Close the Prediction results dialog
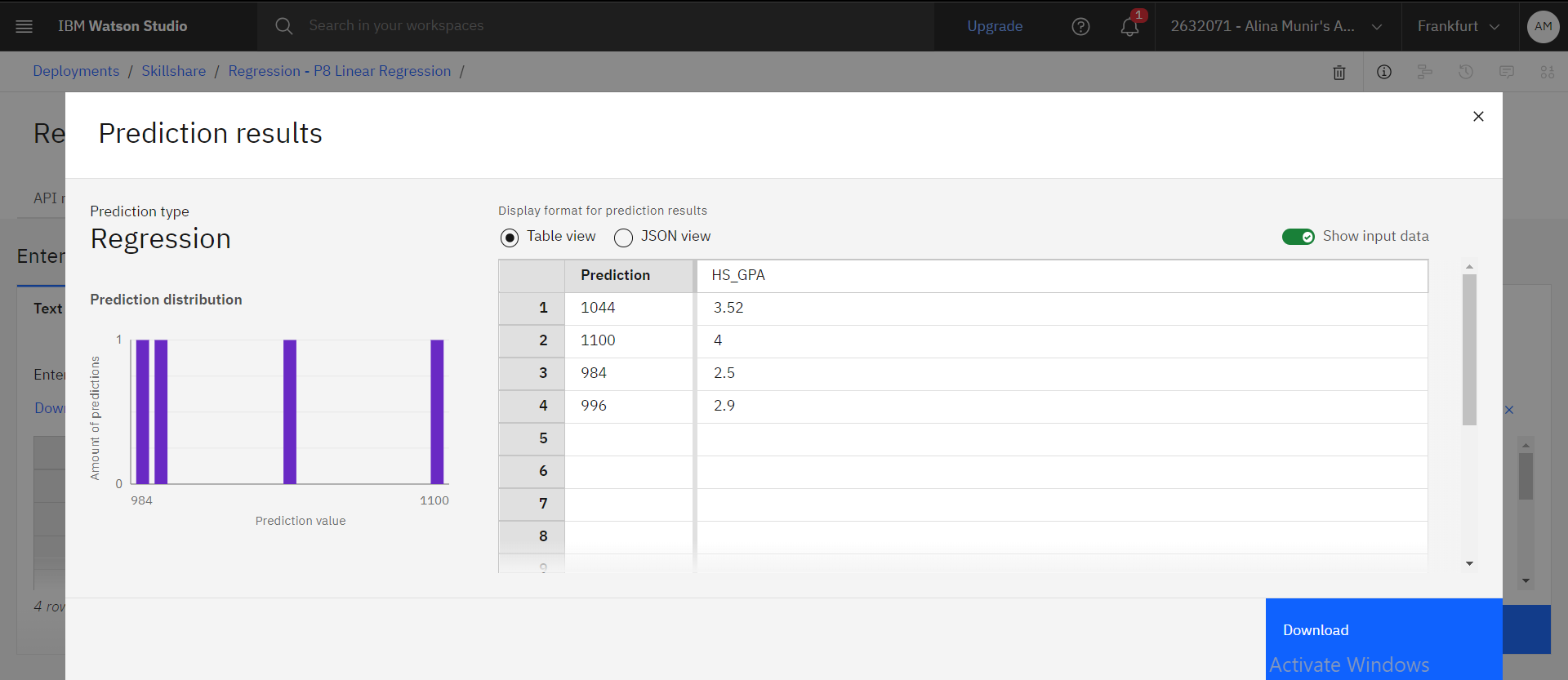 click(x=1478, y=117)
